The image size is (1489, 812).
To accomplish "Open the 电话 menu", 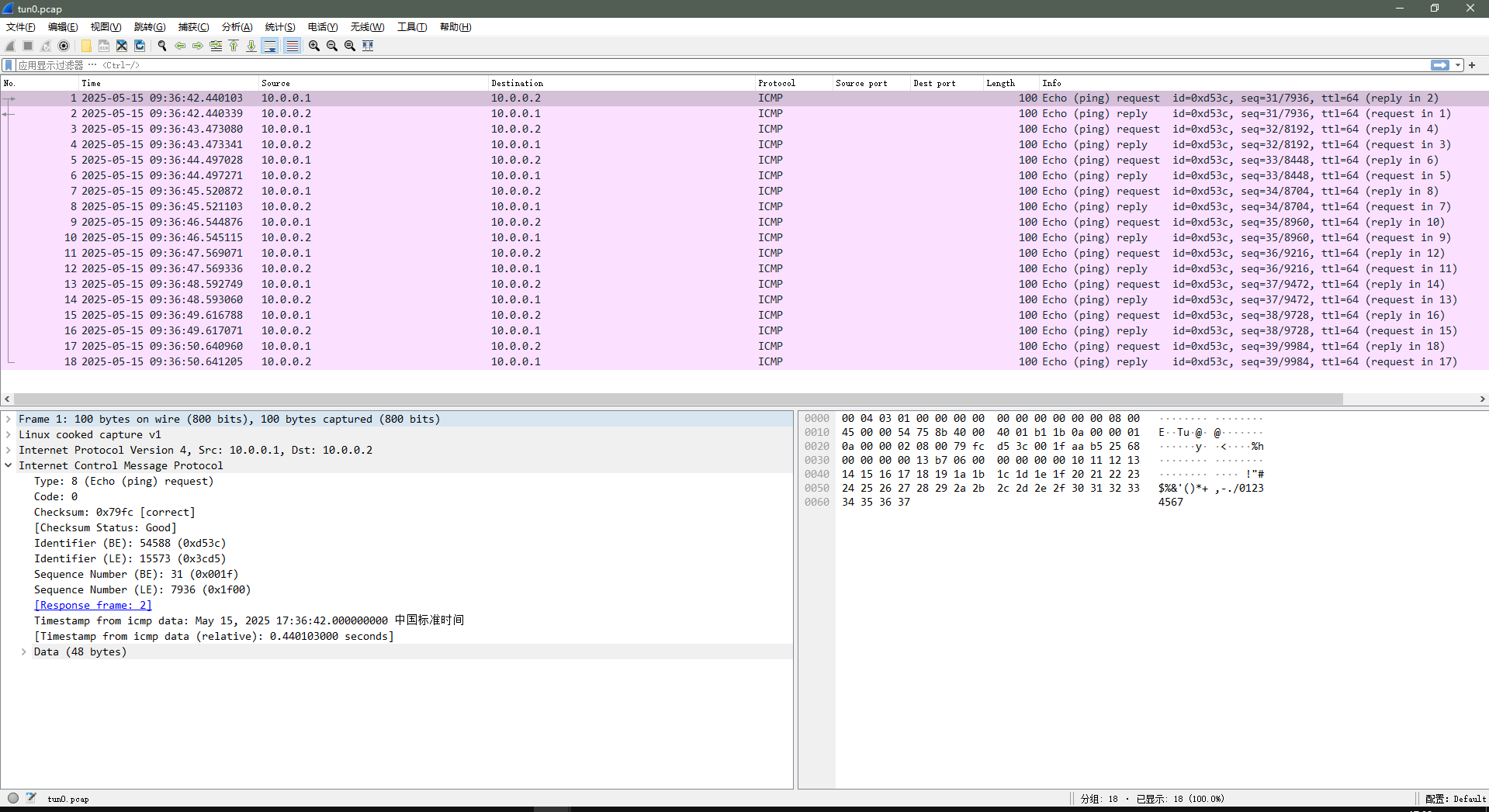I will [323, 27].
